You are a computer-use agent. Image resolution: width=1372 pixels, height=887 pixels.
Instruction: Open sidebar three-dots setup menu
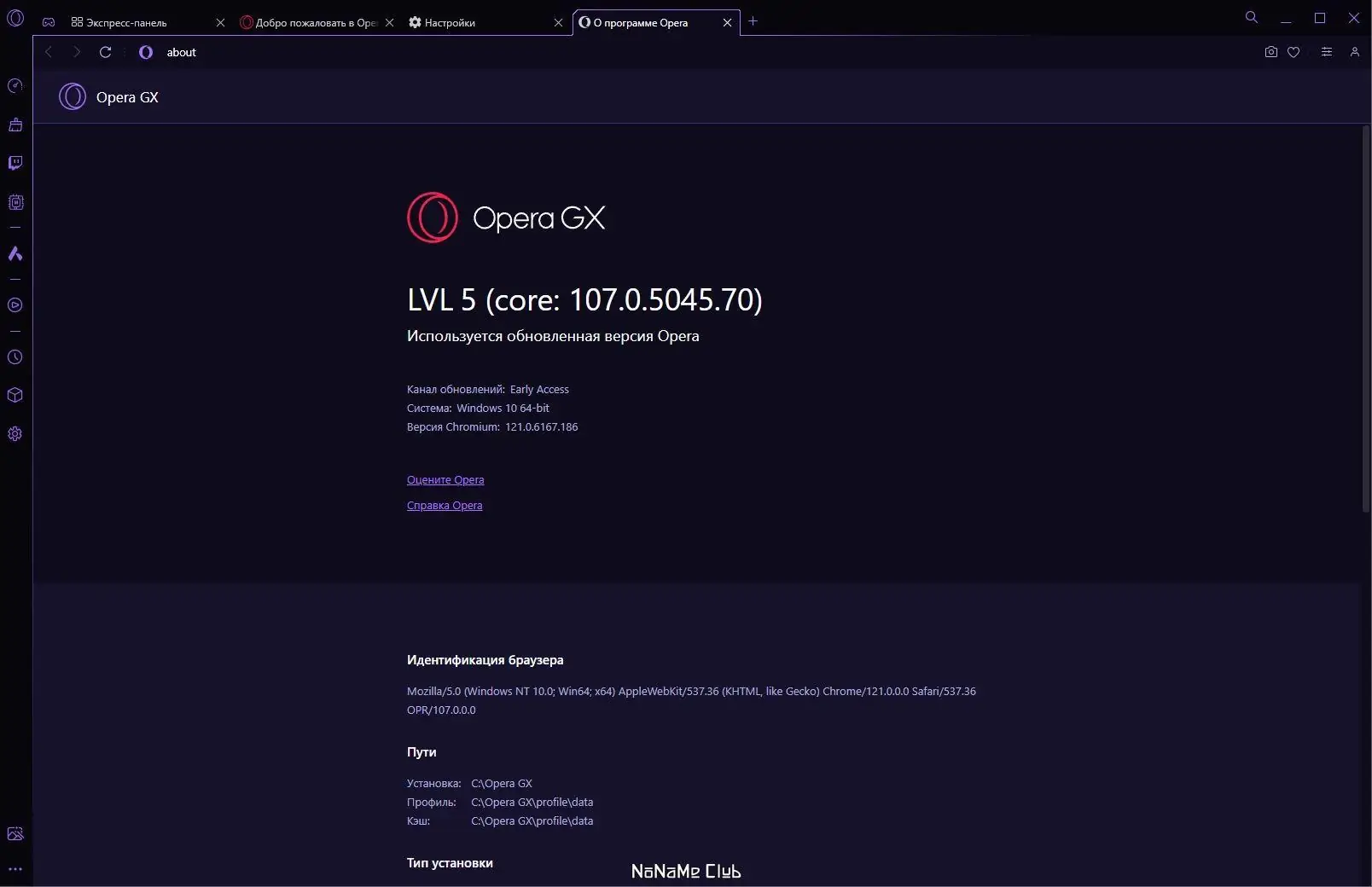[x=15, y=870]
